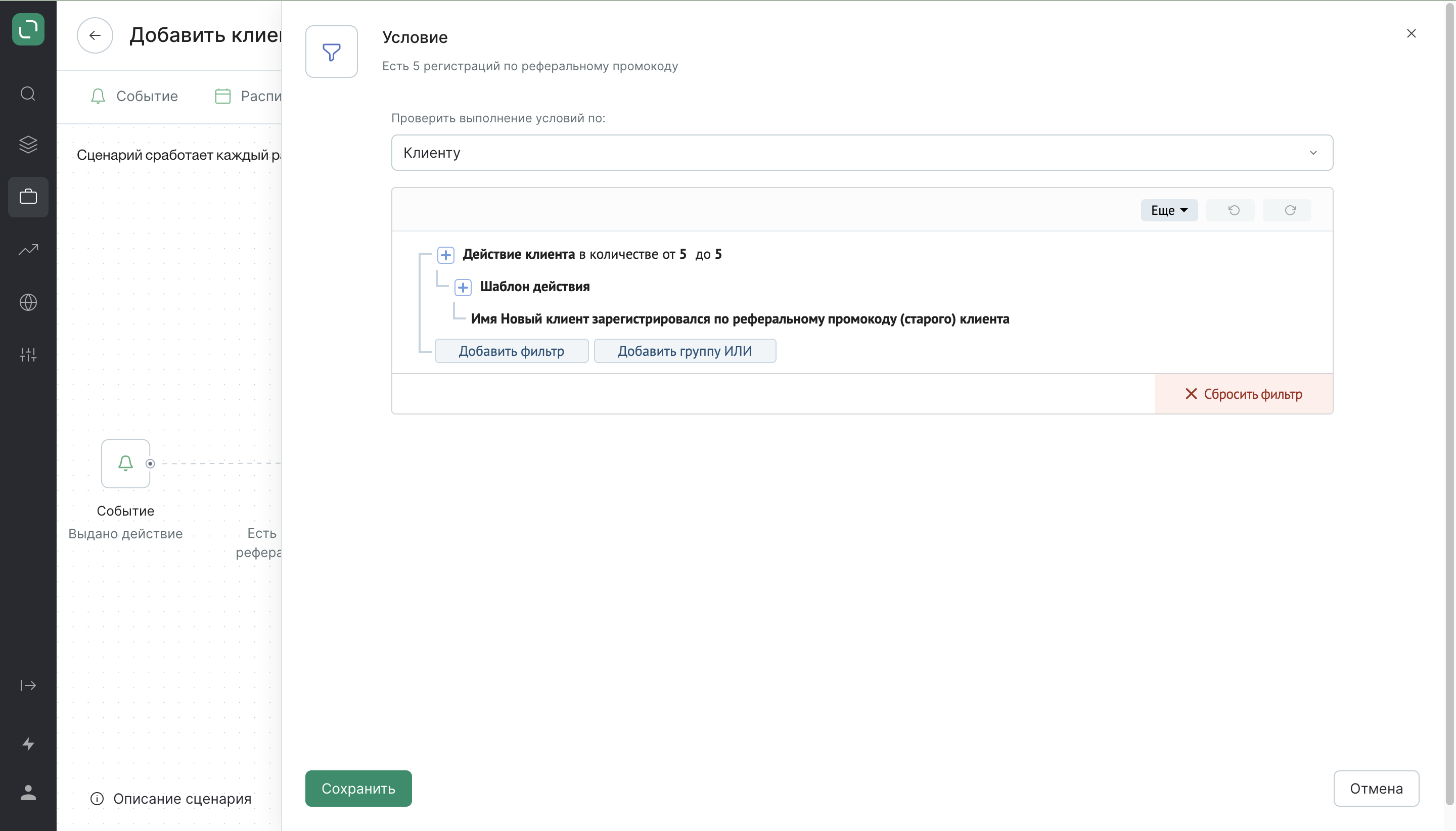Click the Событие bell node on canvas
Viewport: 1456px width, 831px height.
click(125, 464)
